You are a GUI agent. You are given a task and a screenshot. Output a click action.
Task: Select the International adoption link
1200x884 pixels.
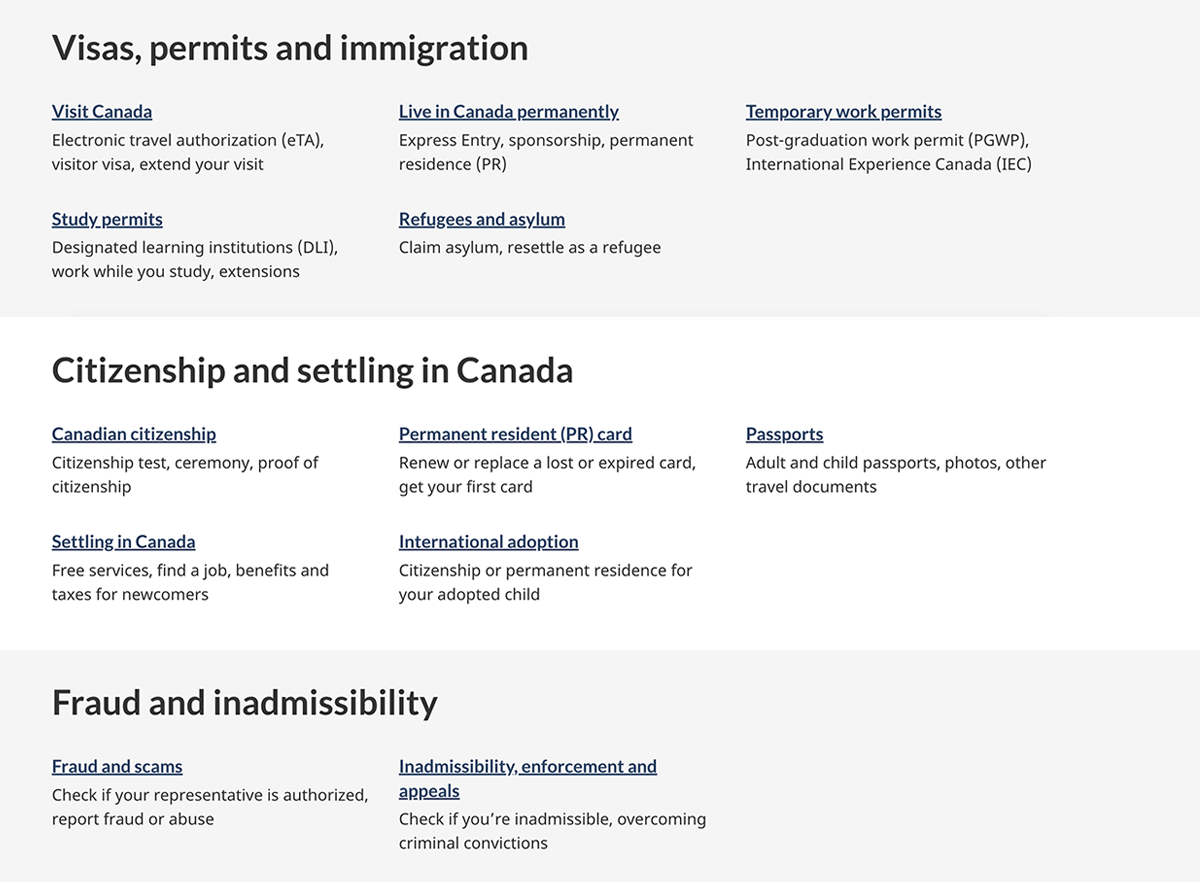point(488,542)
